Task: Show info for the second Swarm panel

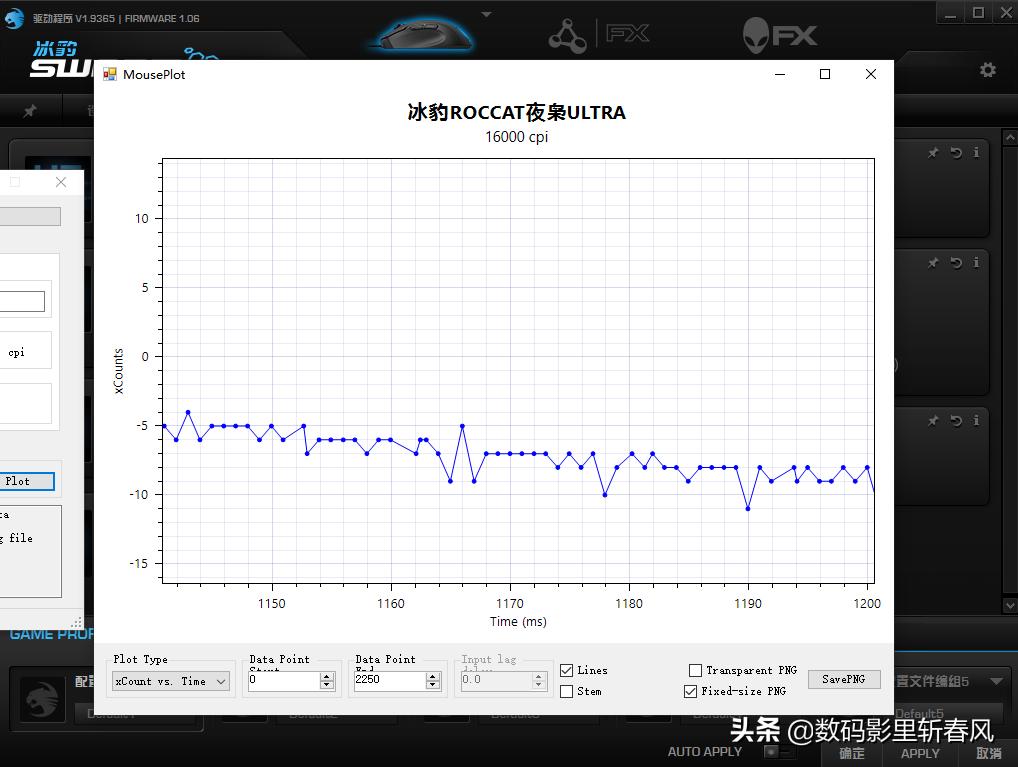Action: click(x=976, y=262)
